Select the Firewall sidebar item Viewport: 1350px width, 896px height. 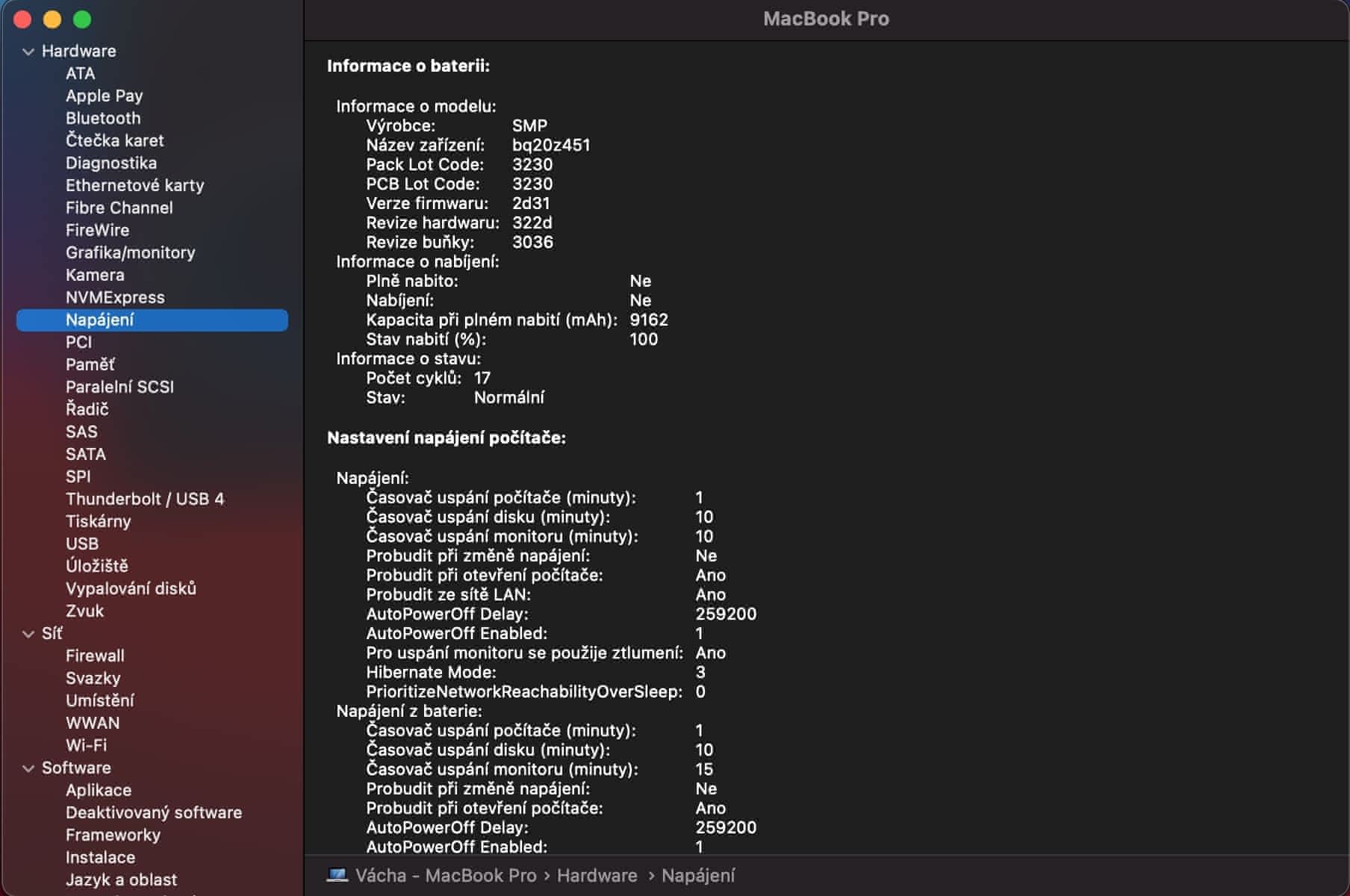click(95, 656)
